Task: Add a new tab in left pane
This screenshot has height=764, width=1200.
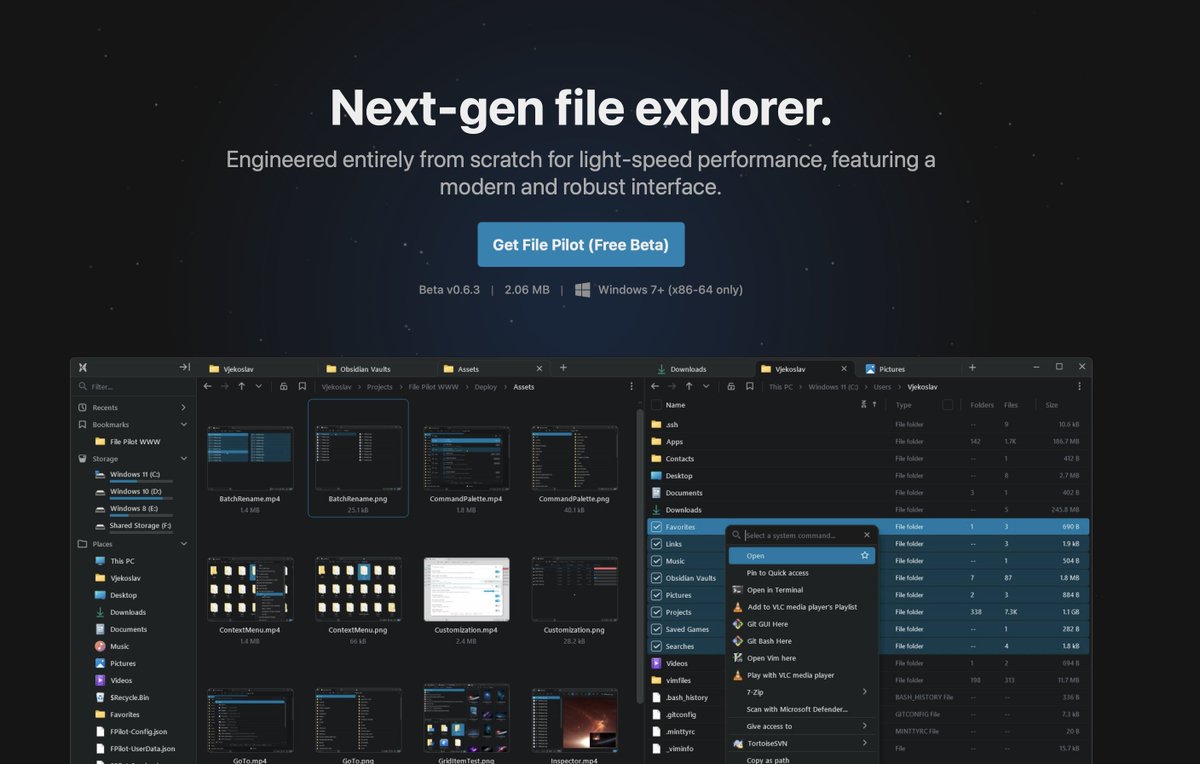Action: click(x=563, y=368)
